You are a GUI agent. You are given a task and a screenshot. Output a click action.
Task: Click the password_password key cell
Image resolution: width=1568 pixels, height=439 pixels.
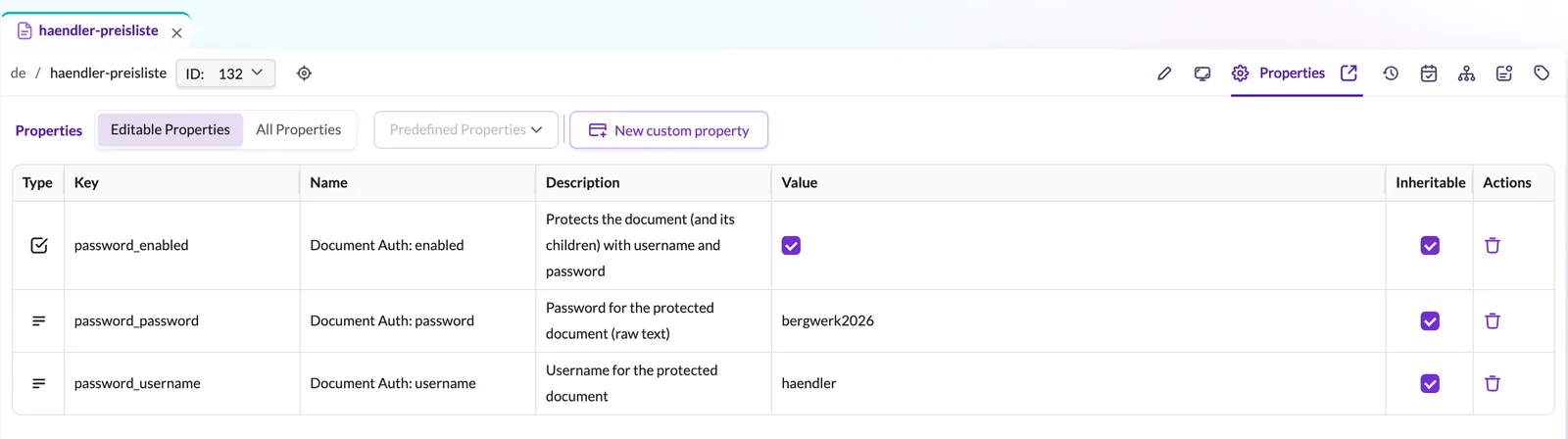click(182, 321)
